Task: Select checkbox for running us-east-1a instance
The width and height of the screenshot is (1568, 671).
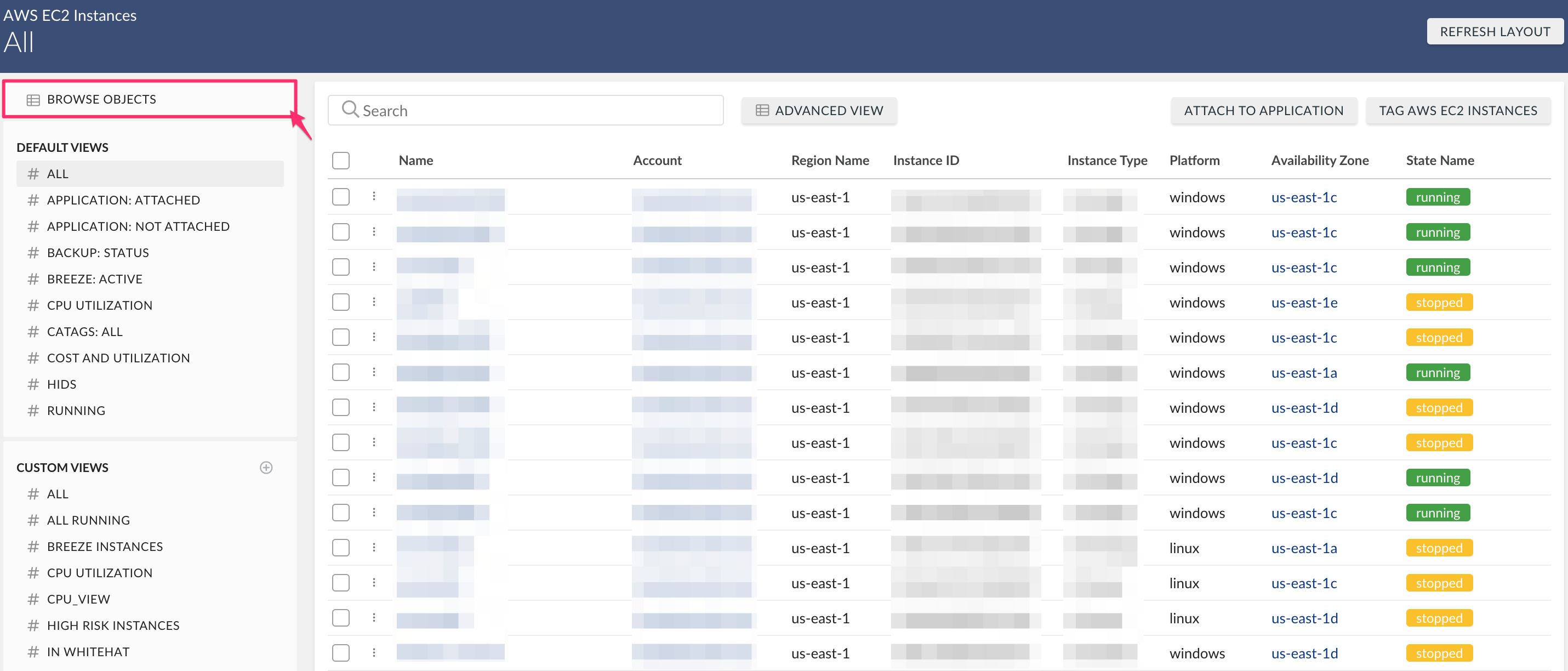Action: click(341, 372)
